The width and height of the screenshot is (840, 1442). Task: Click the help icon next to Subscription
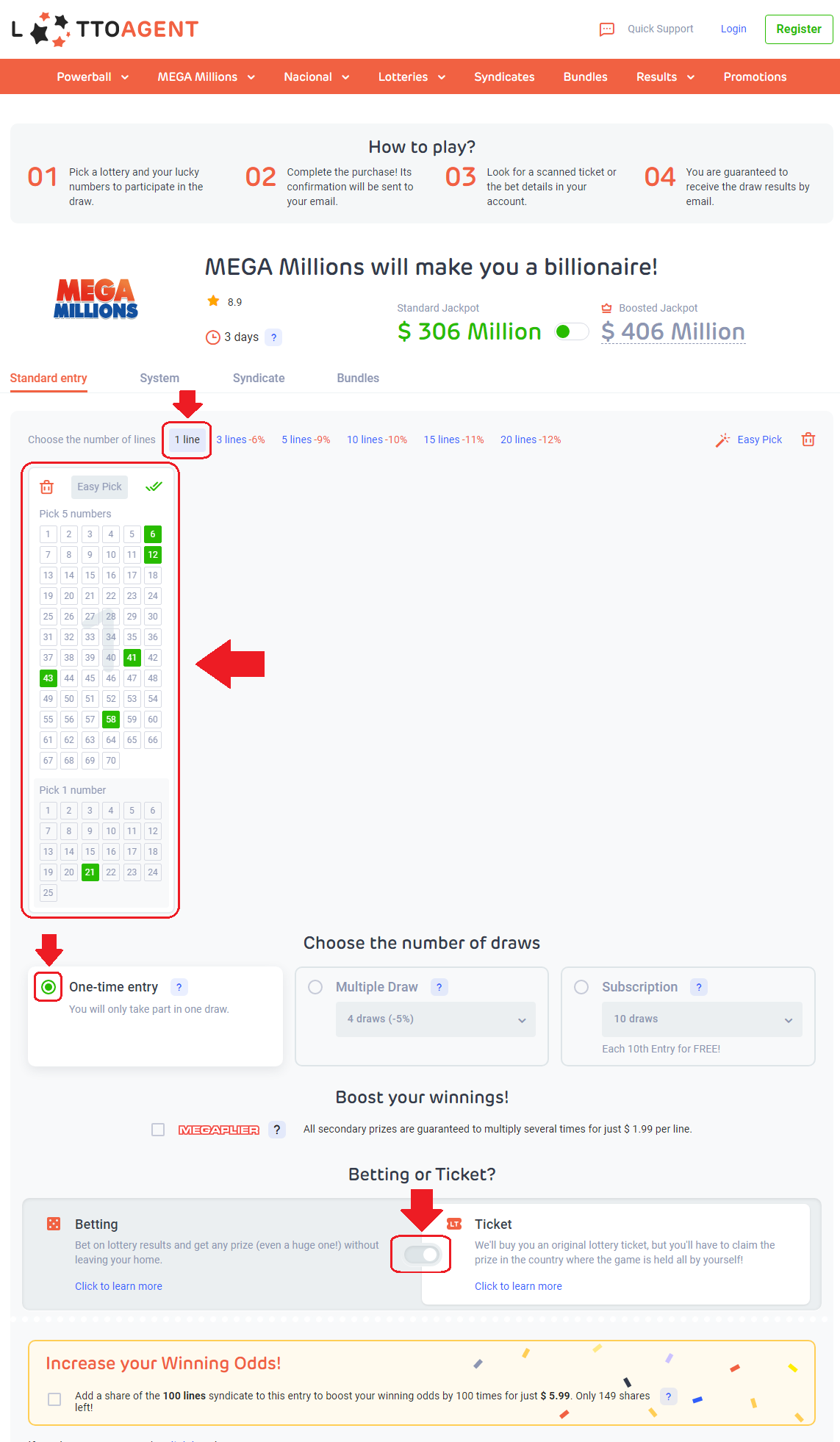(699, 987)
